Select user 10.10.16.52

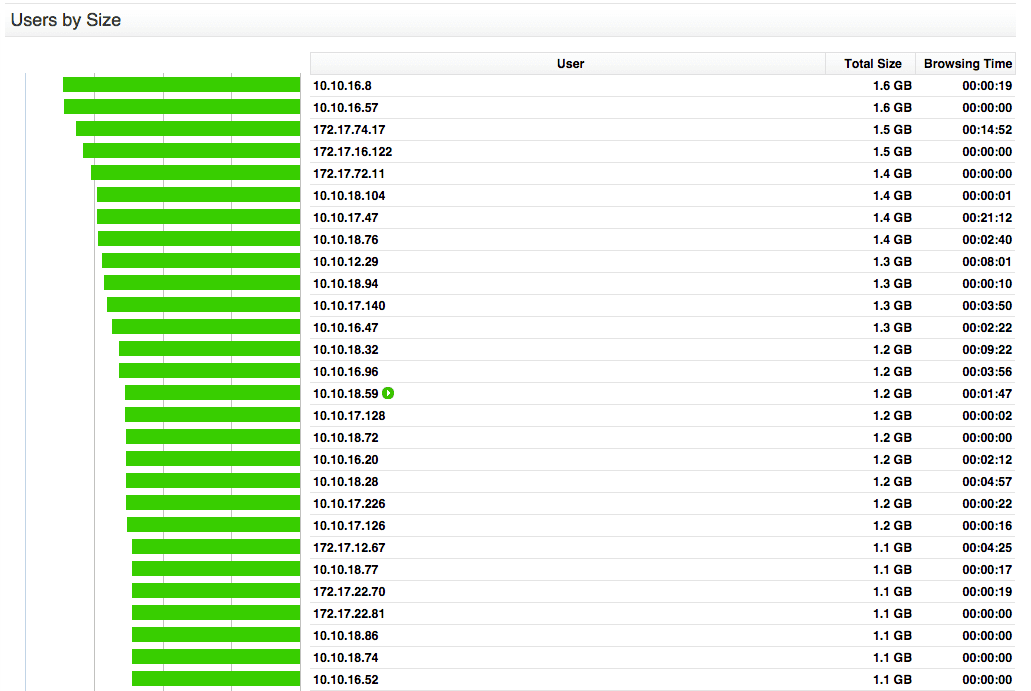tap(345, 680)
